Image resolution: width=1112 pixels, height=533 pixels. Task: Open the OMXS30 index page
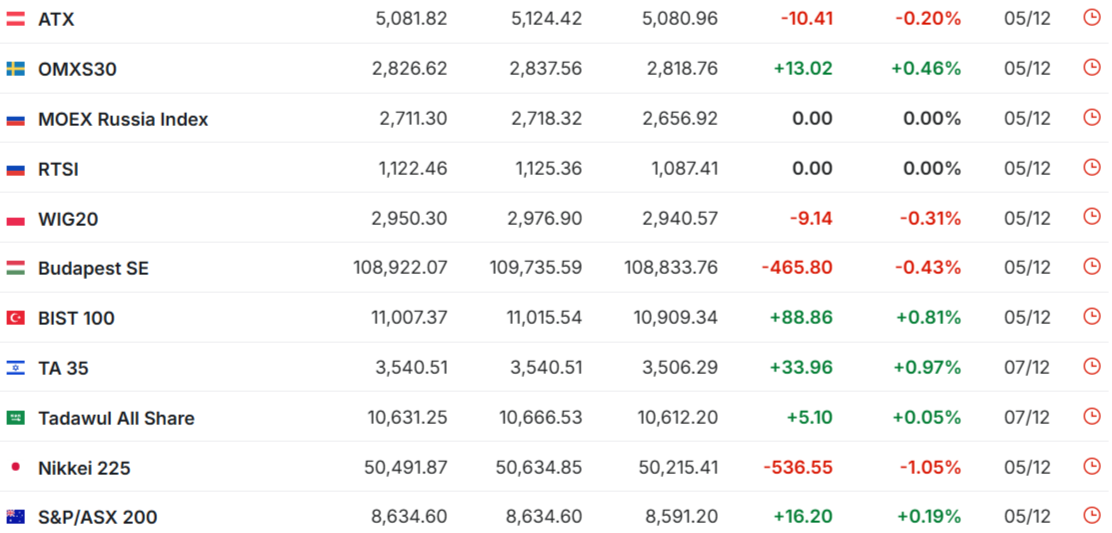77,69
